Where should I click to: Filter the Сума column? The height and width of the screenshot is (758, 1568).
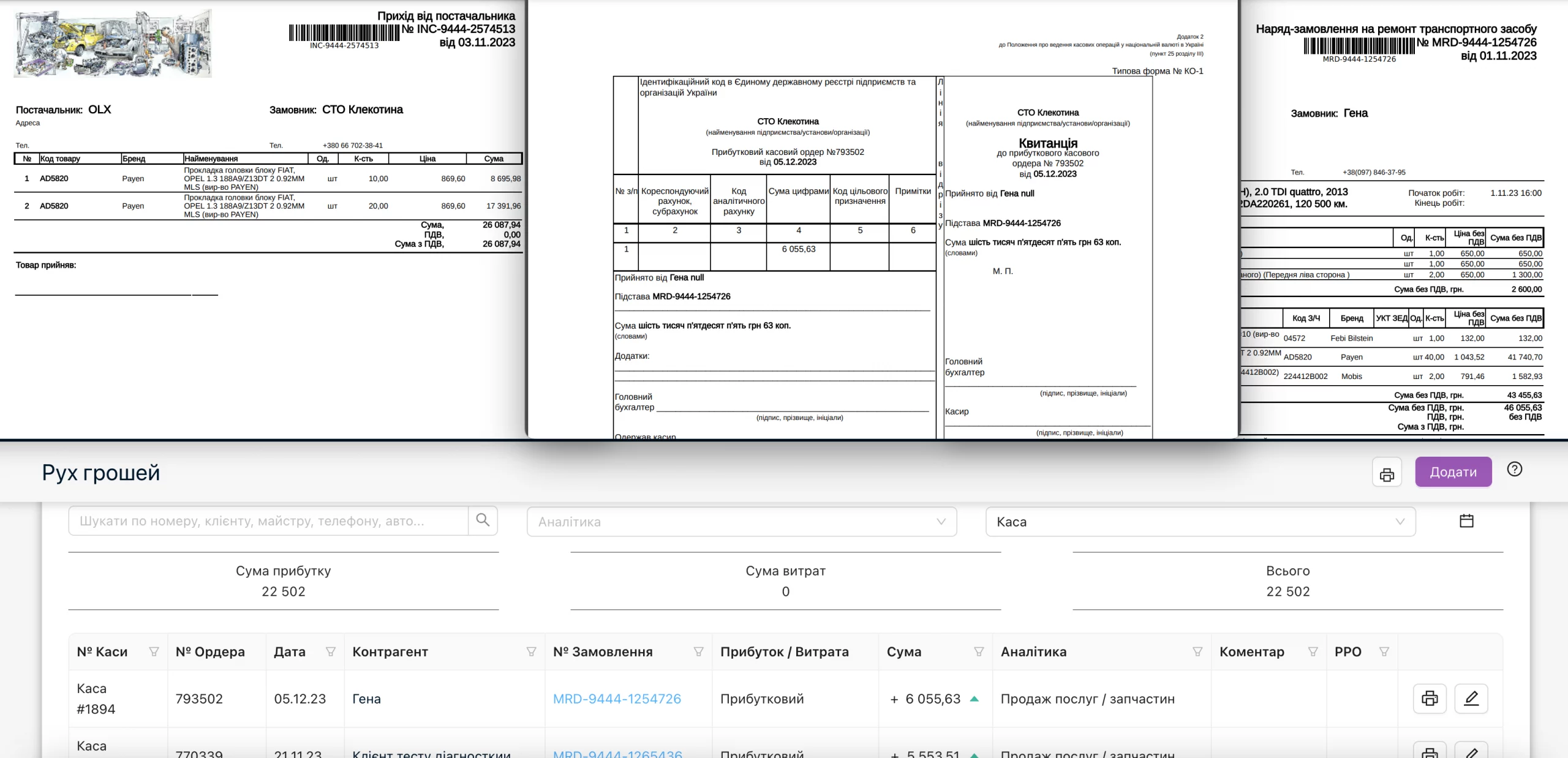[979, 652]
